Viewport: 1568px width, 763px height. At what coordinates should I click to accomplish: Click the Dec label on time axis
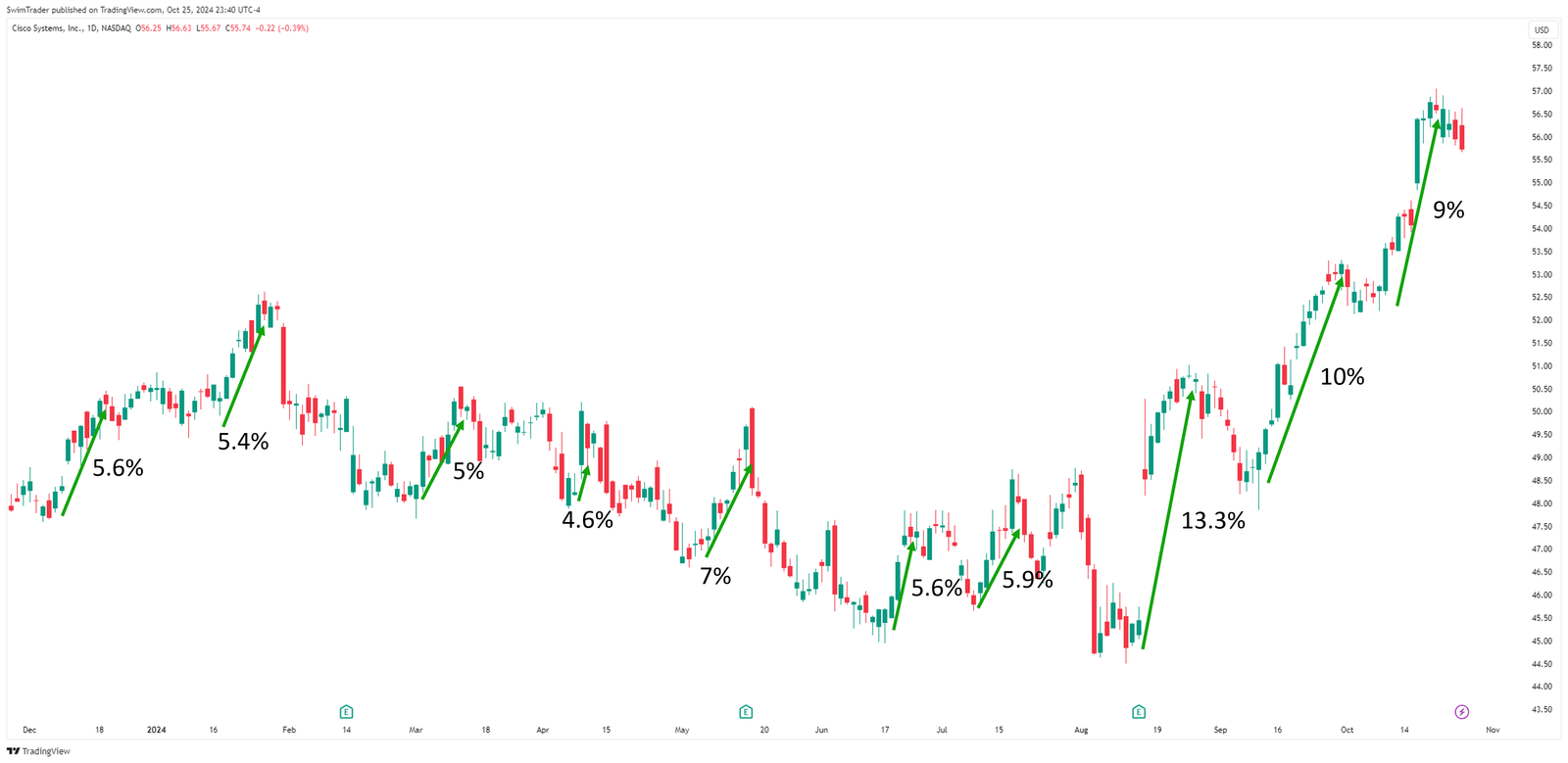pos(29,730)
